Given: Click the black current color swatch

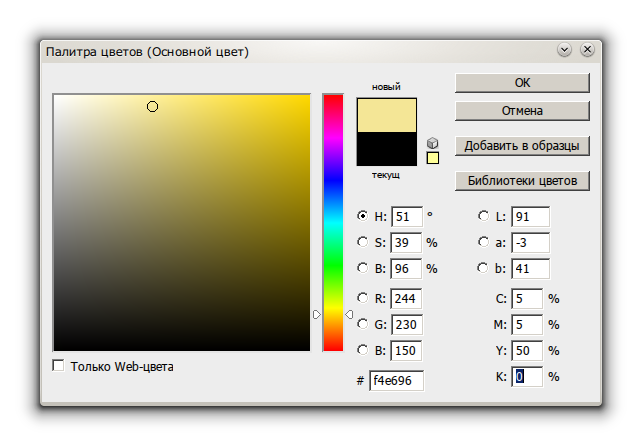Looking at the screenshot, I should (386, 149).
